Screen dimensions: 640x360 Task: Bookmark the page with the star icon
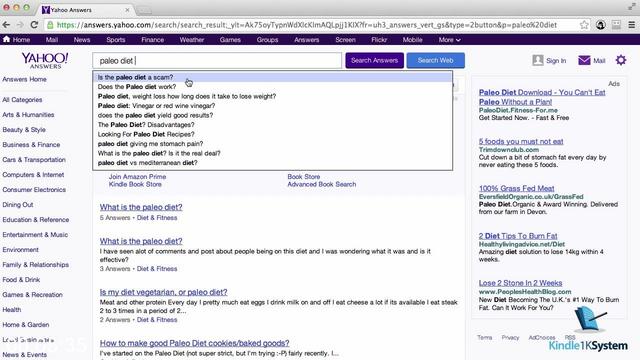pos(584,25)
